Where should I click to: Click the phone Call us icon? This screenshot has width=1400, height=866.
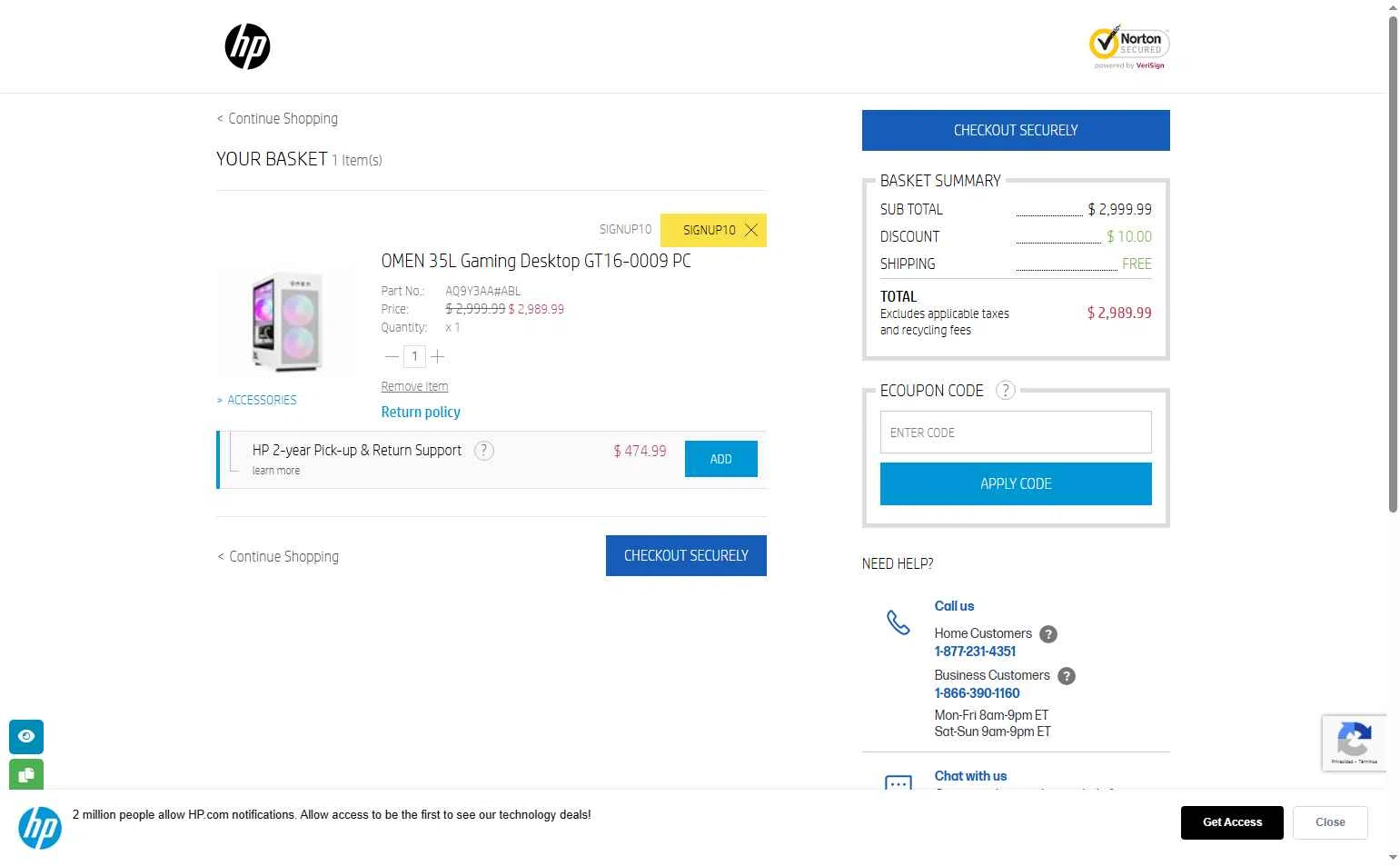pyautogui.click(x=898, y=622)
